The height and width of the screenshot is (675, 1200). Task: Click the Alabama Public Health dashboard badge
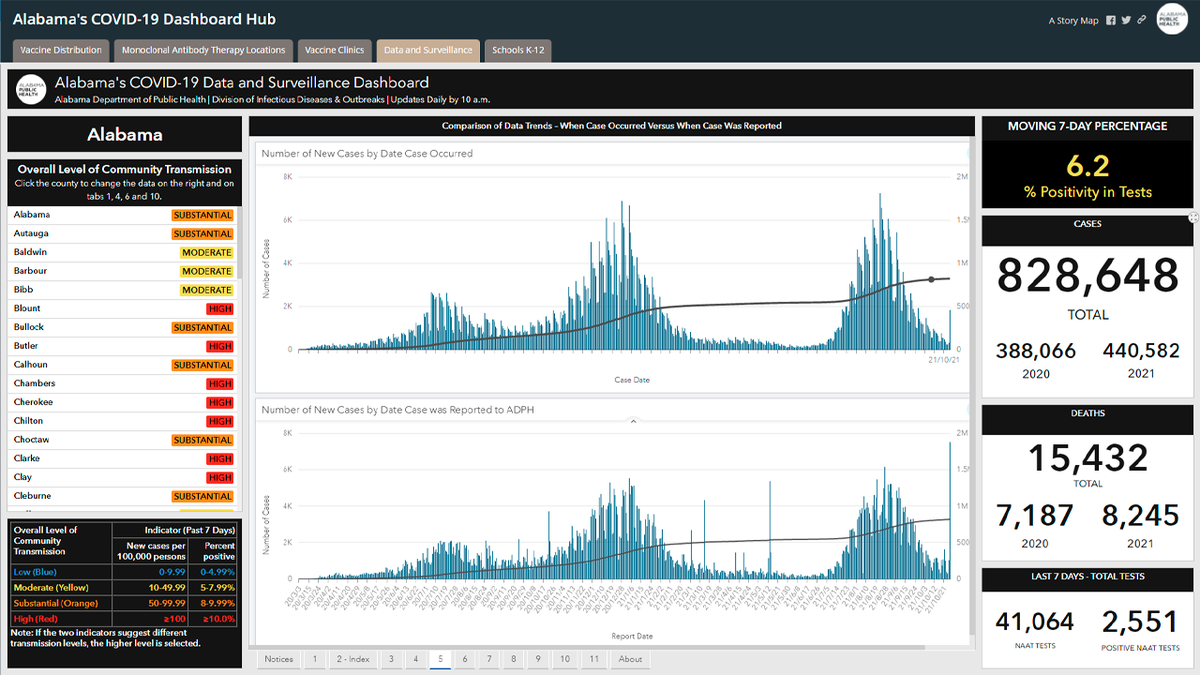click(31, 91)
